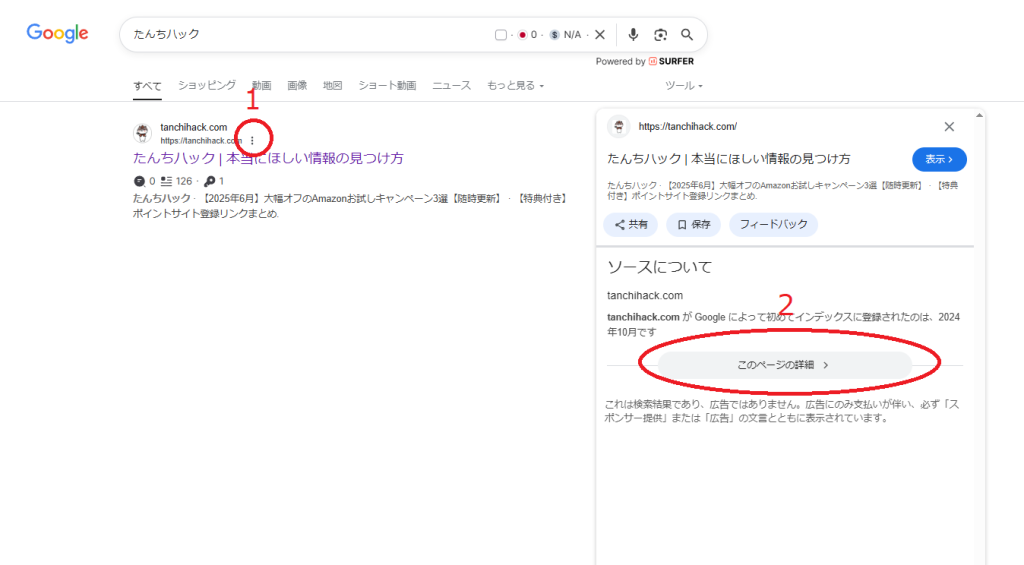The width and height of the screenshot is (1024, 565).
Task: Expand the ツール dropdown
Action: click(x=684, y=86)
